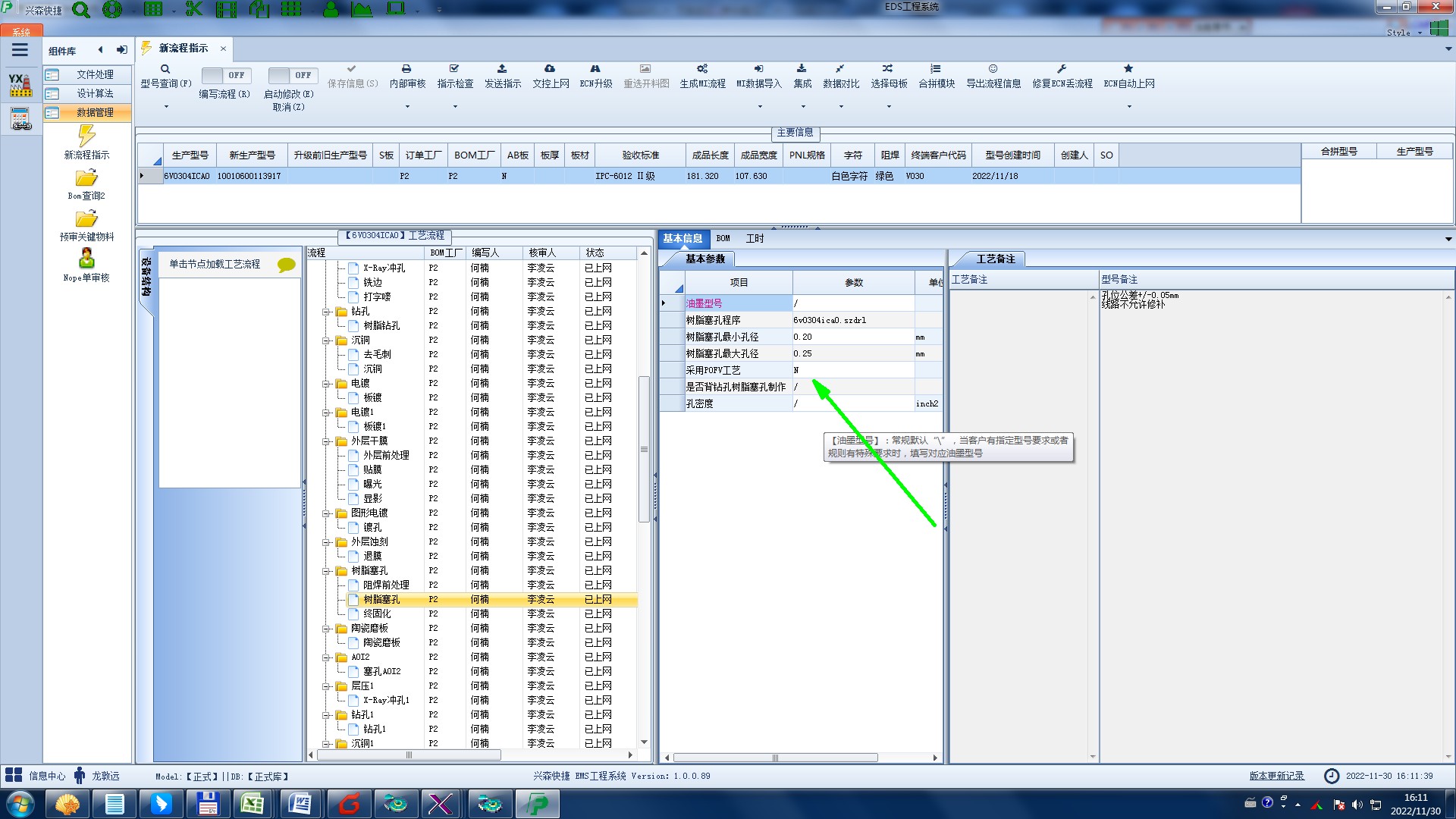
Task: Click the process tree horizontal scrollbar
Action: point(409,755)
